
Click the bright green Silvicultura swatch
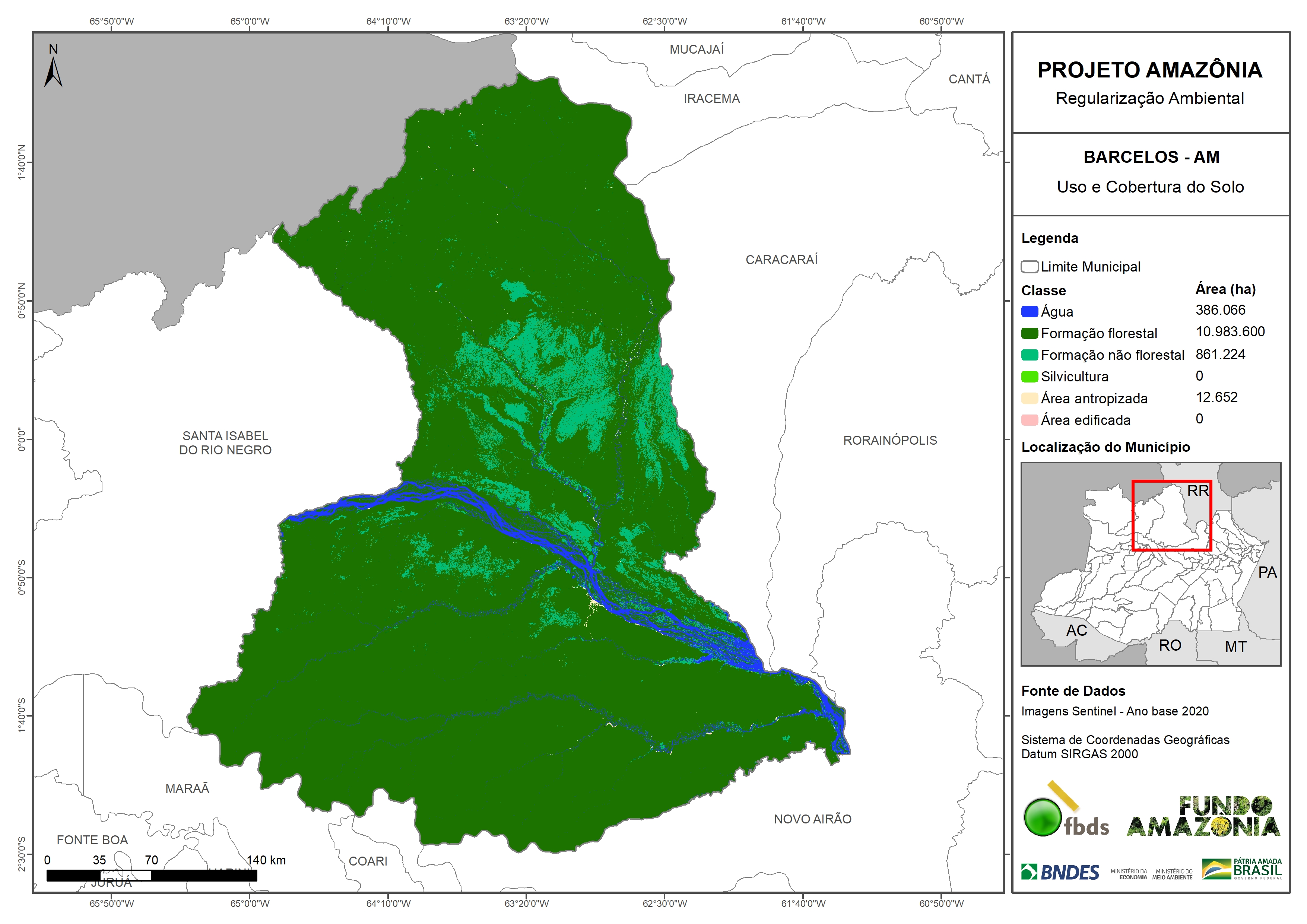1029,376
